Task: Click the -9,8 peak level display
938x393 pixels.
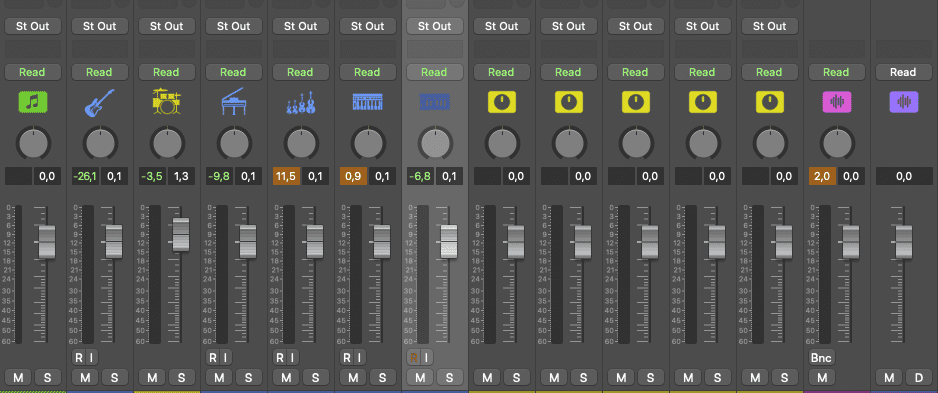Action: pos(220,176)
